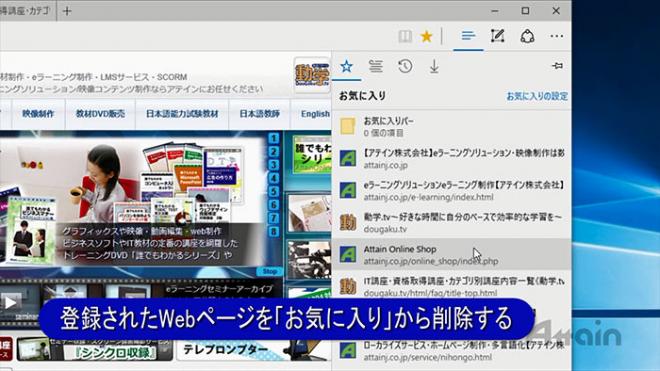Toggle the Hub panel icon
This screenshot has height=371, width=660.
pos(468,36)
